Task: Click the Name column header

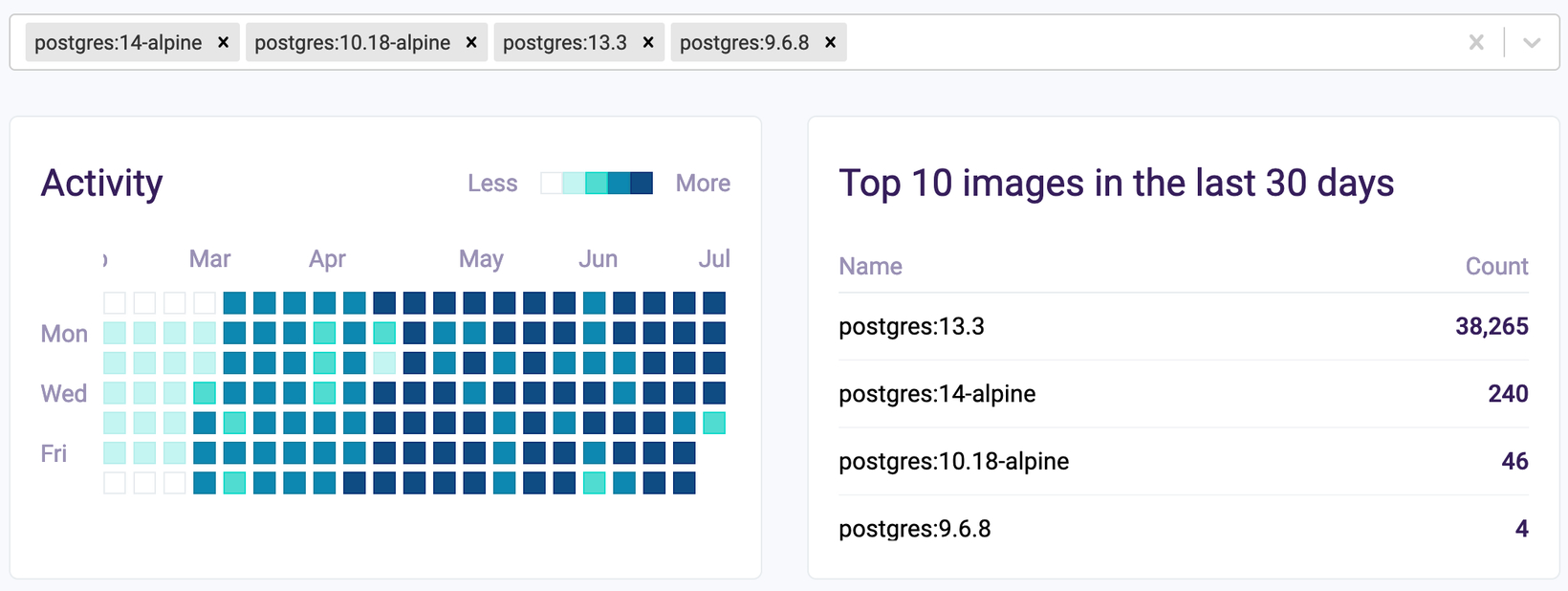Action: [x=870, y=266]
